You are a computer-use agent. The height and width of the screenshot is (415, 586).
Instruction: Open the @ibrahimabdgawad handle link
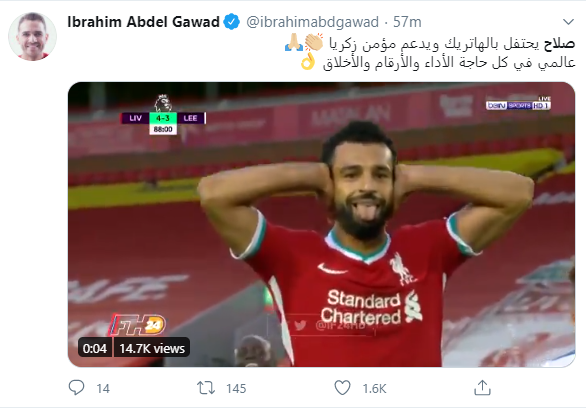(312, 22)
